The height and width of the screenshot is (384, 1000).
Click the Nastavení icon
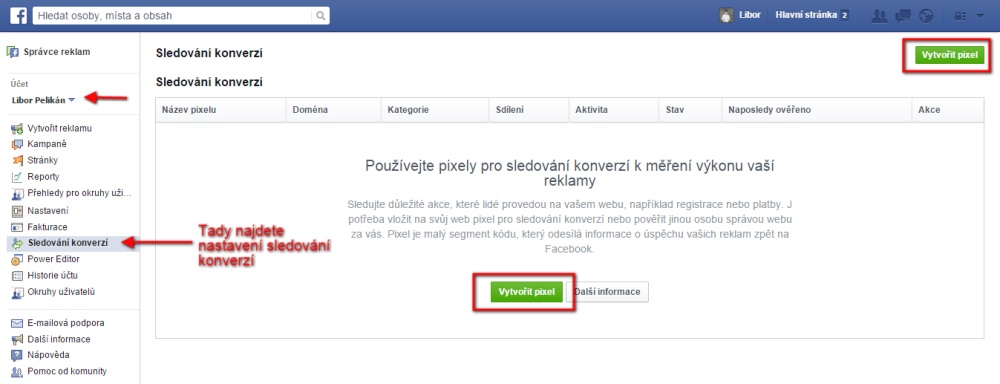coord(17,211)
